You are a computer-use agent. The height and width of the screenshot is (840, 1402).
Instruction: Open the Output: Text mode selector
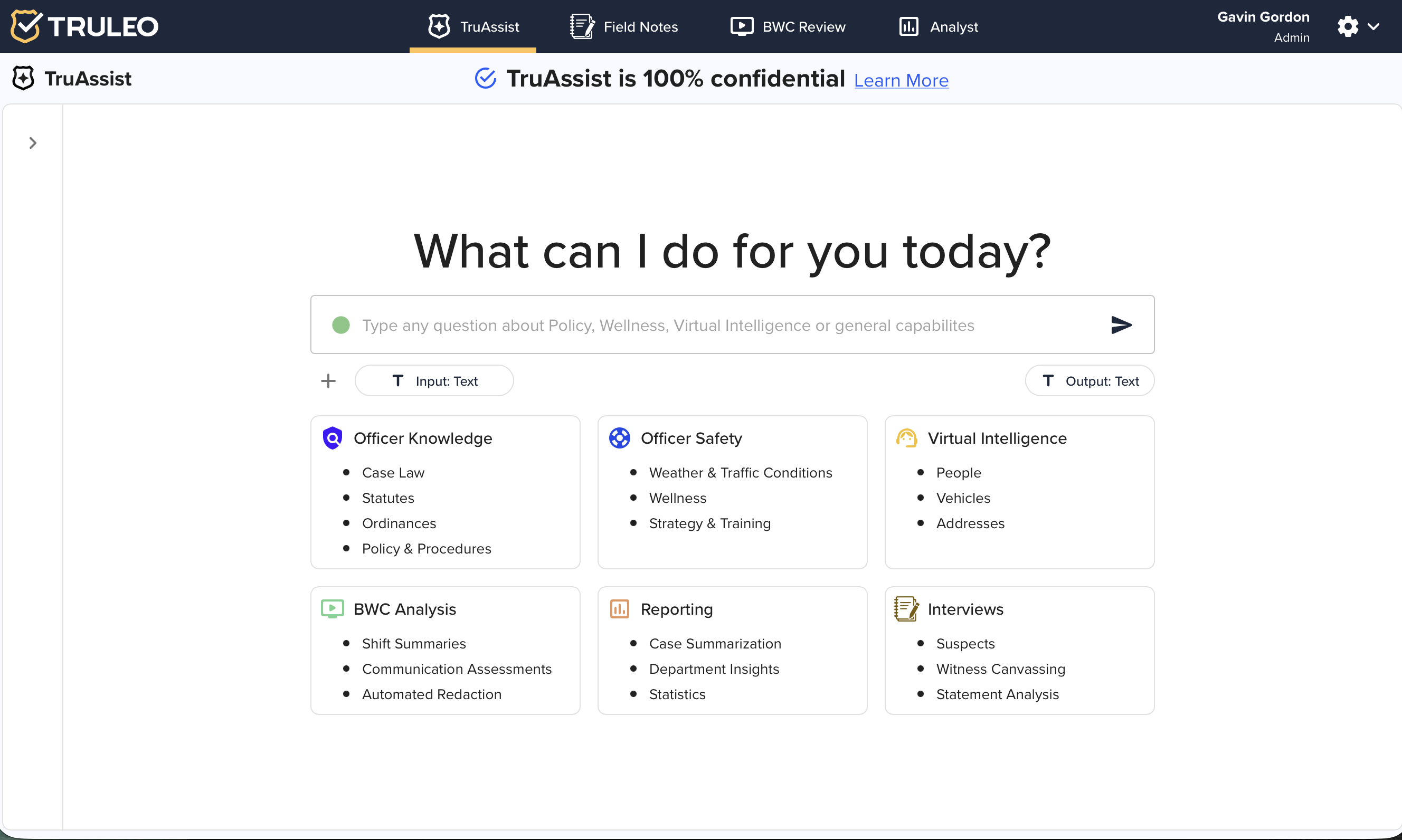tap(1090, 381)
